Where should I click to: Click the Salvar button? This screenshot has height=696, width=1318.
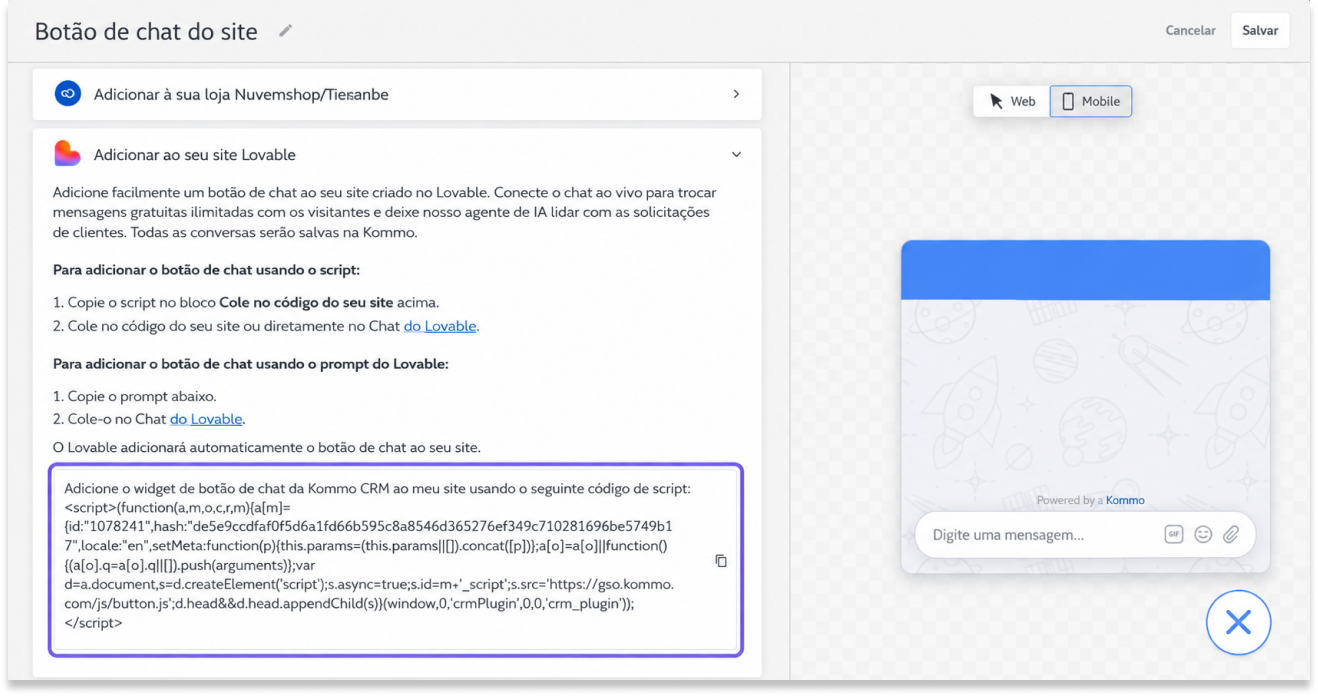tap(1260, 30)
